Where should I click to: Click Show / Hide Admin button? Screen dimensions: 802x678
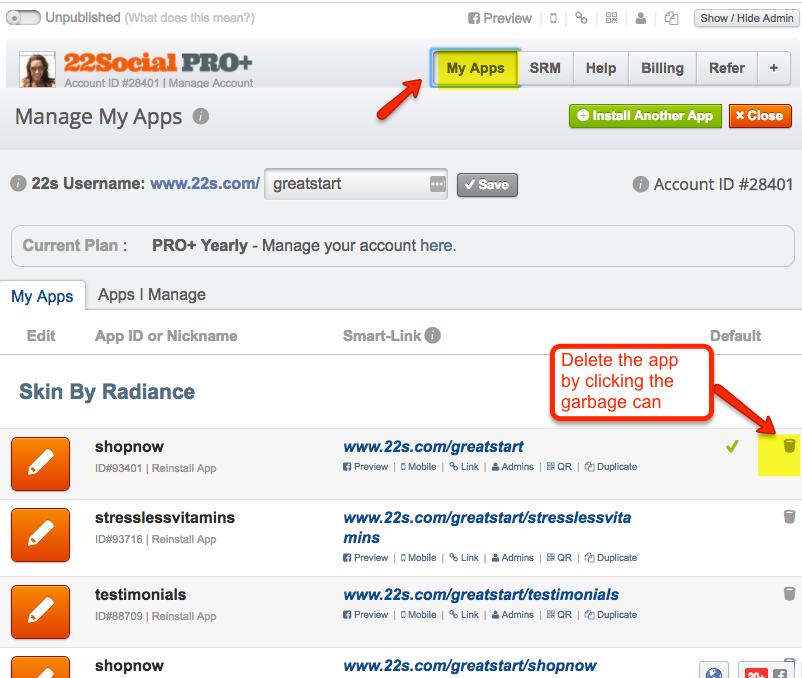747,18
